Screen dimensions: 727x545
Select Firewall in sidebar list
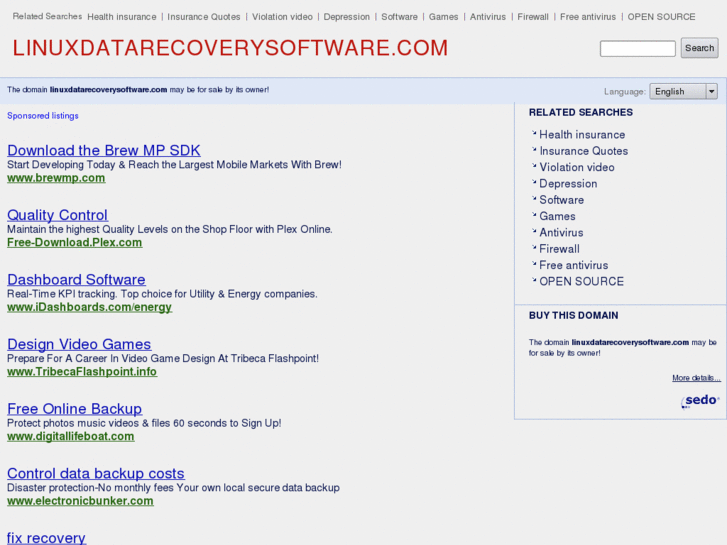[x=559, y=249]
